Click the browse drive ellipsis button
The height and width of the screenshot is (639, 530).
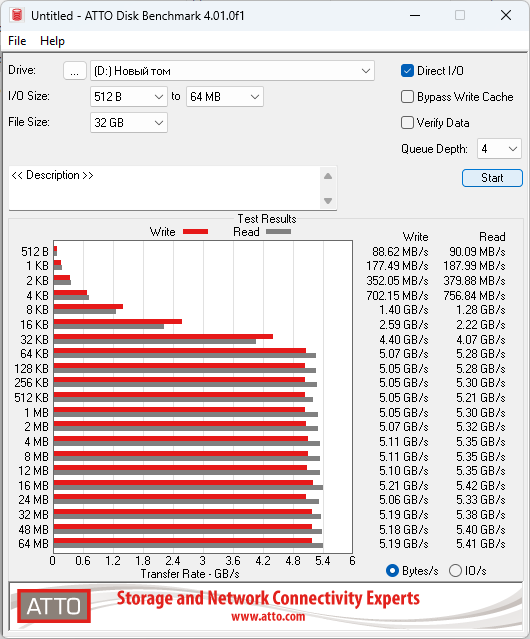tap(75, 71)
